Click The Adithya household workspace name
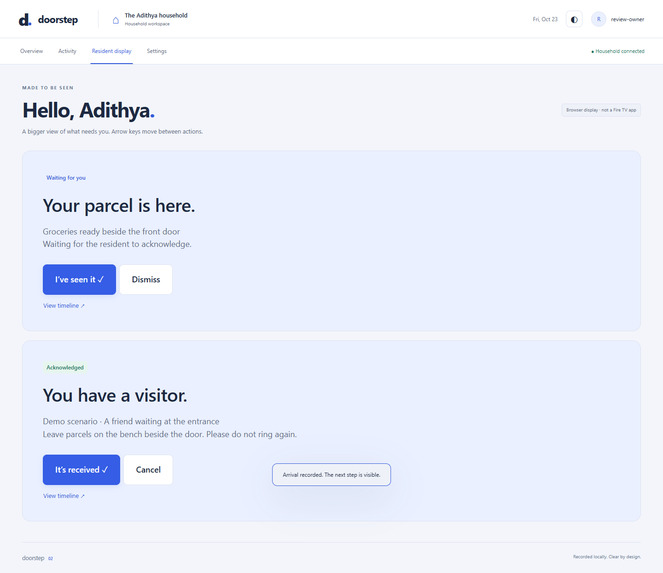 (x=156, y=16)
